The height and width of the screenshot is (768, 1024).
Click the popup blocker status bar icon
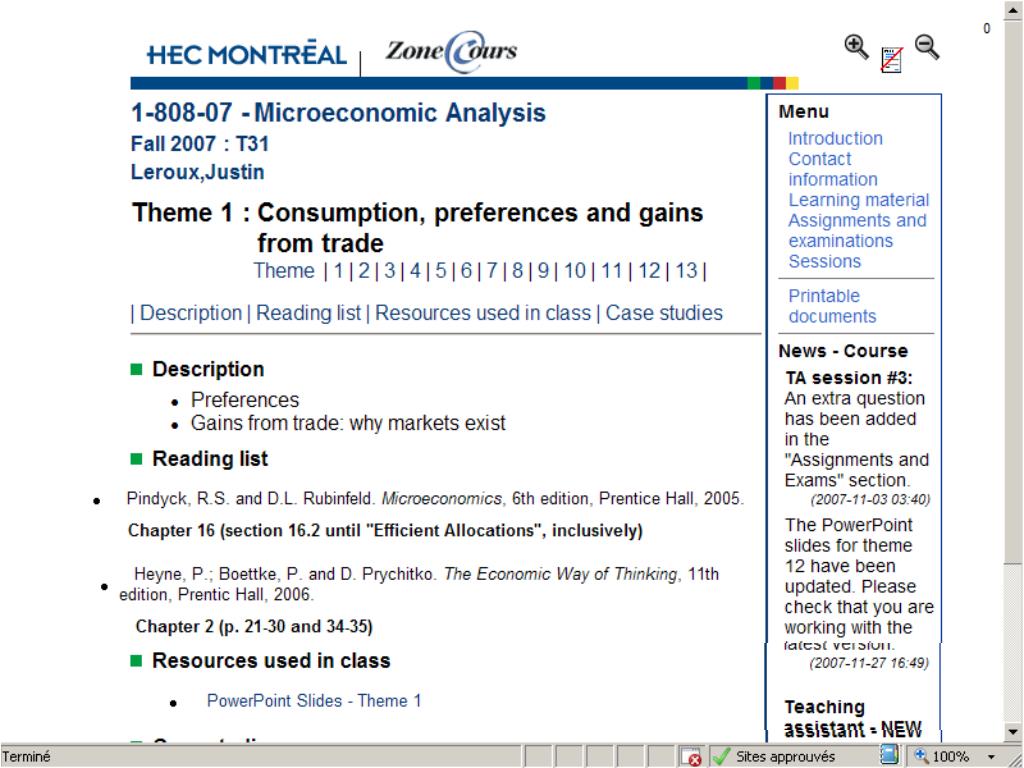690,756
